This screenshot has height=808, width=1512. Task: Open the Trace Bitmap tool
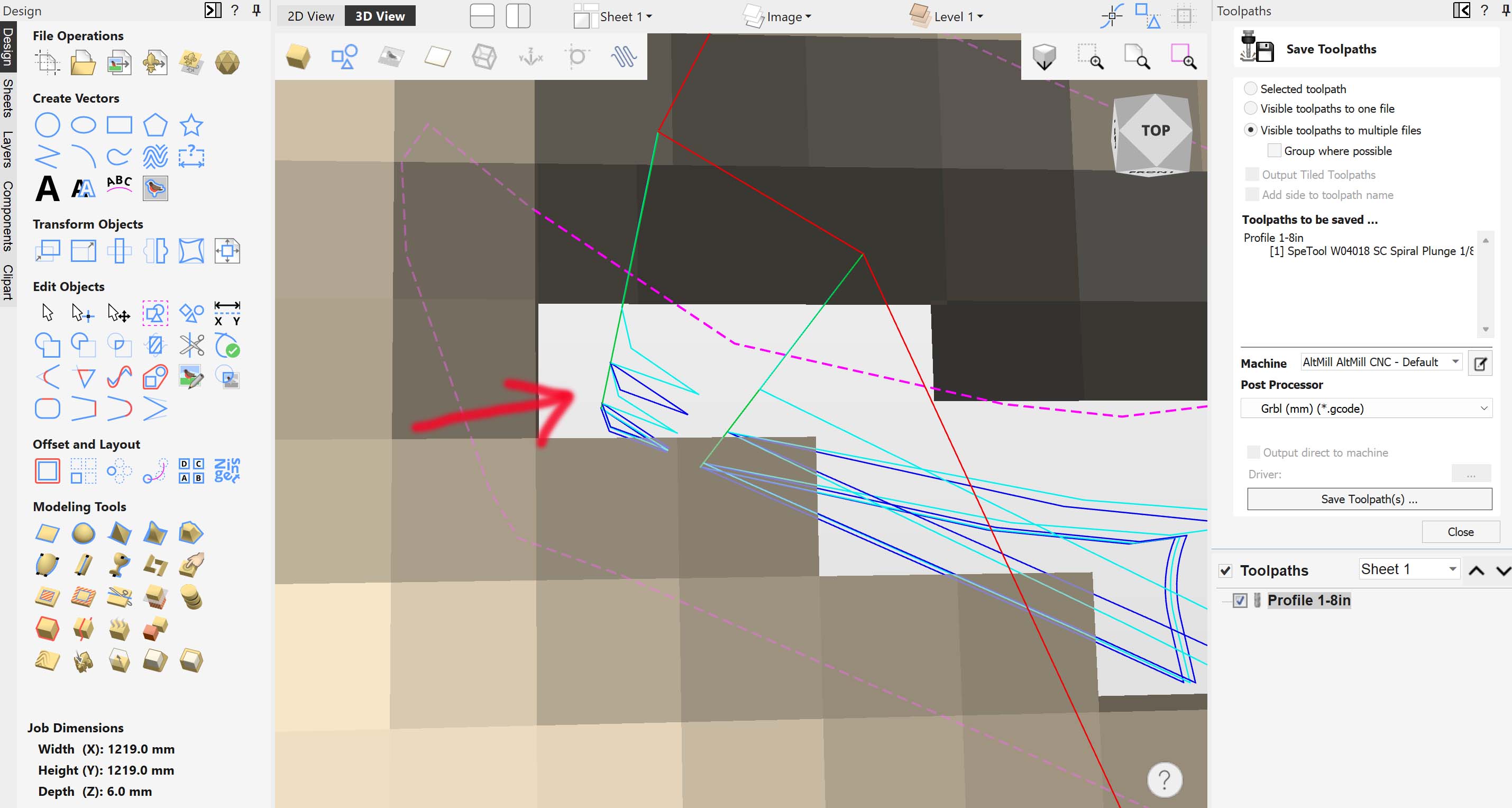pos(155,188)
